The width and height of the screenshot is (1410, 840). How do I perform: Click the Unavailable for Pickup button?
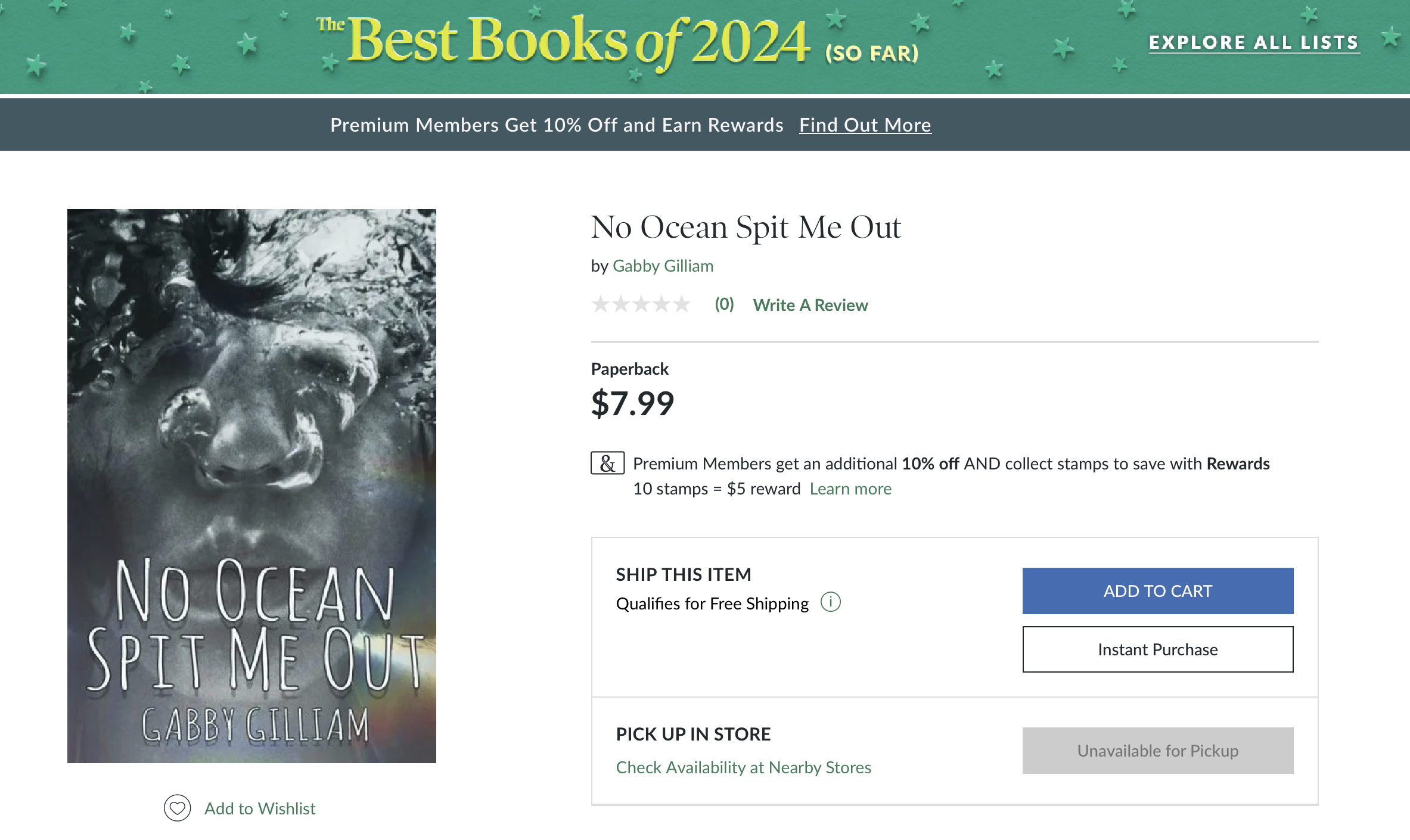point(1157,750)
